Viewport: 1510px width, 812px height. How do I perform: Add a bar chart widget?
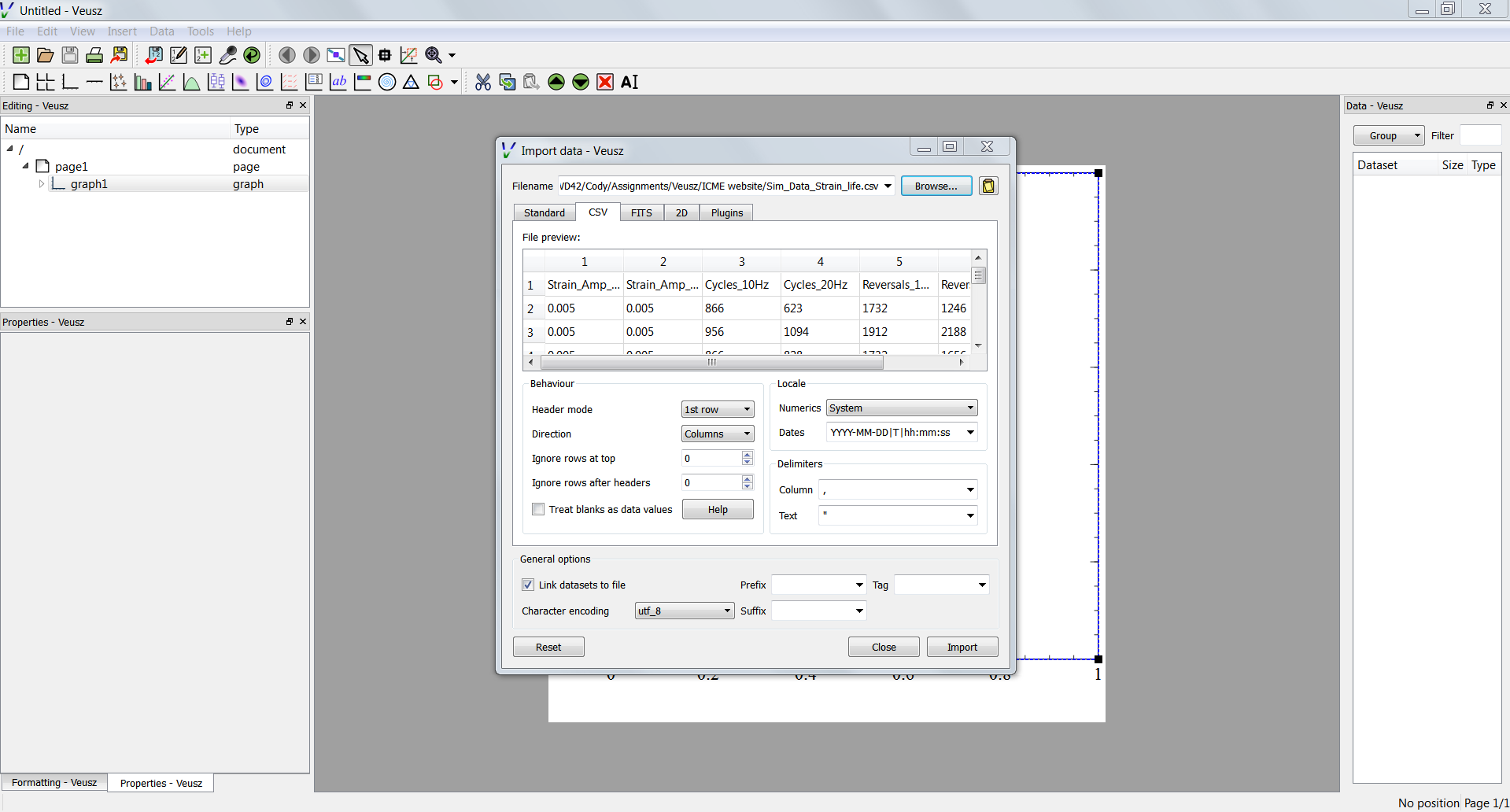tap(142, 82)
